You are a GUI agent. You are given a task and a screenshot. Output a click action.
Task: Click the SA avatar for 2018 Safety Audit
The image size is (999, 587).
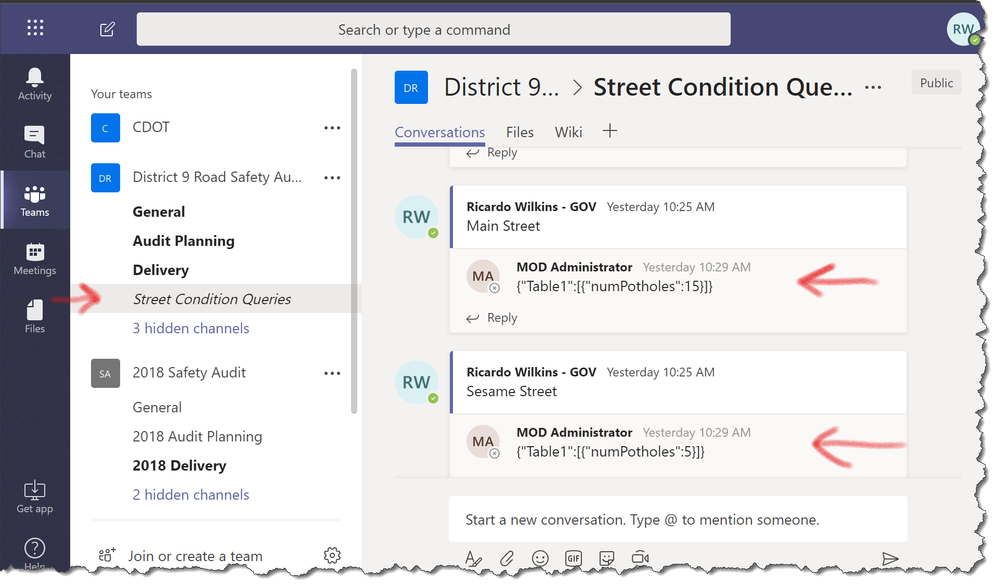pyautogui.click(x=105, y=373)
